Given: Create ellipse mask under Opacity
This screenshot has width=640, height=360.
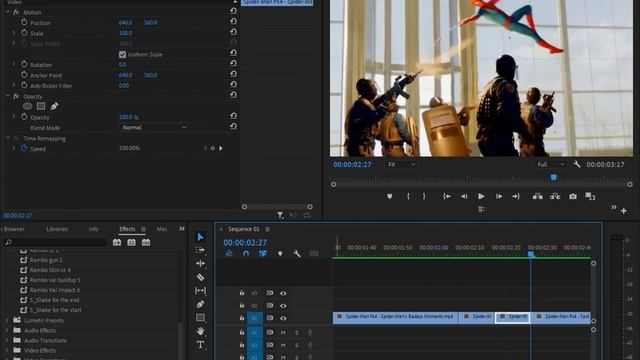Looking at the screenshot, I should pyautogui.click(x=27, y=106).
